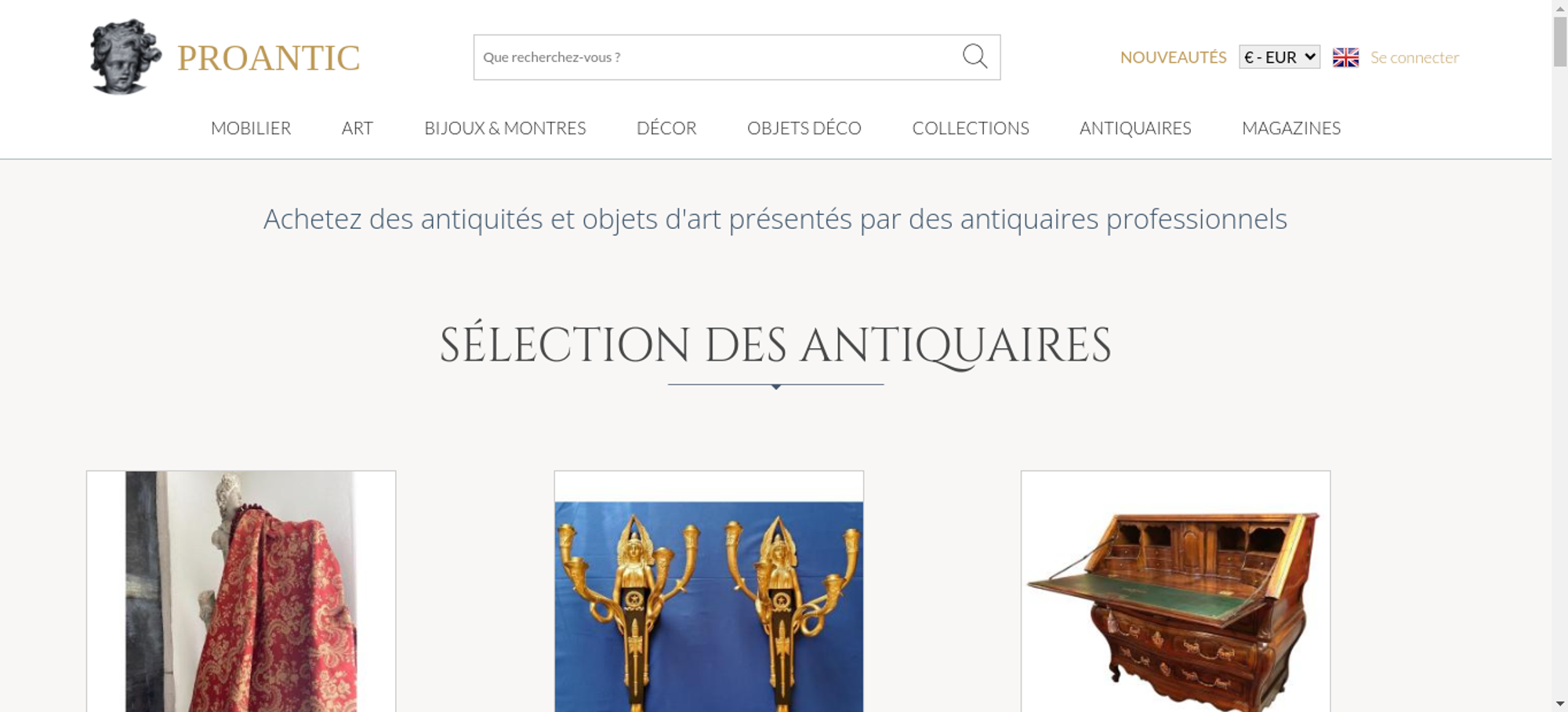The height and width of the screenshot is (712, 1568).
Task: Click the Nouveautés link
Action: coord(1173,57)
